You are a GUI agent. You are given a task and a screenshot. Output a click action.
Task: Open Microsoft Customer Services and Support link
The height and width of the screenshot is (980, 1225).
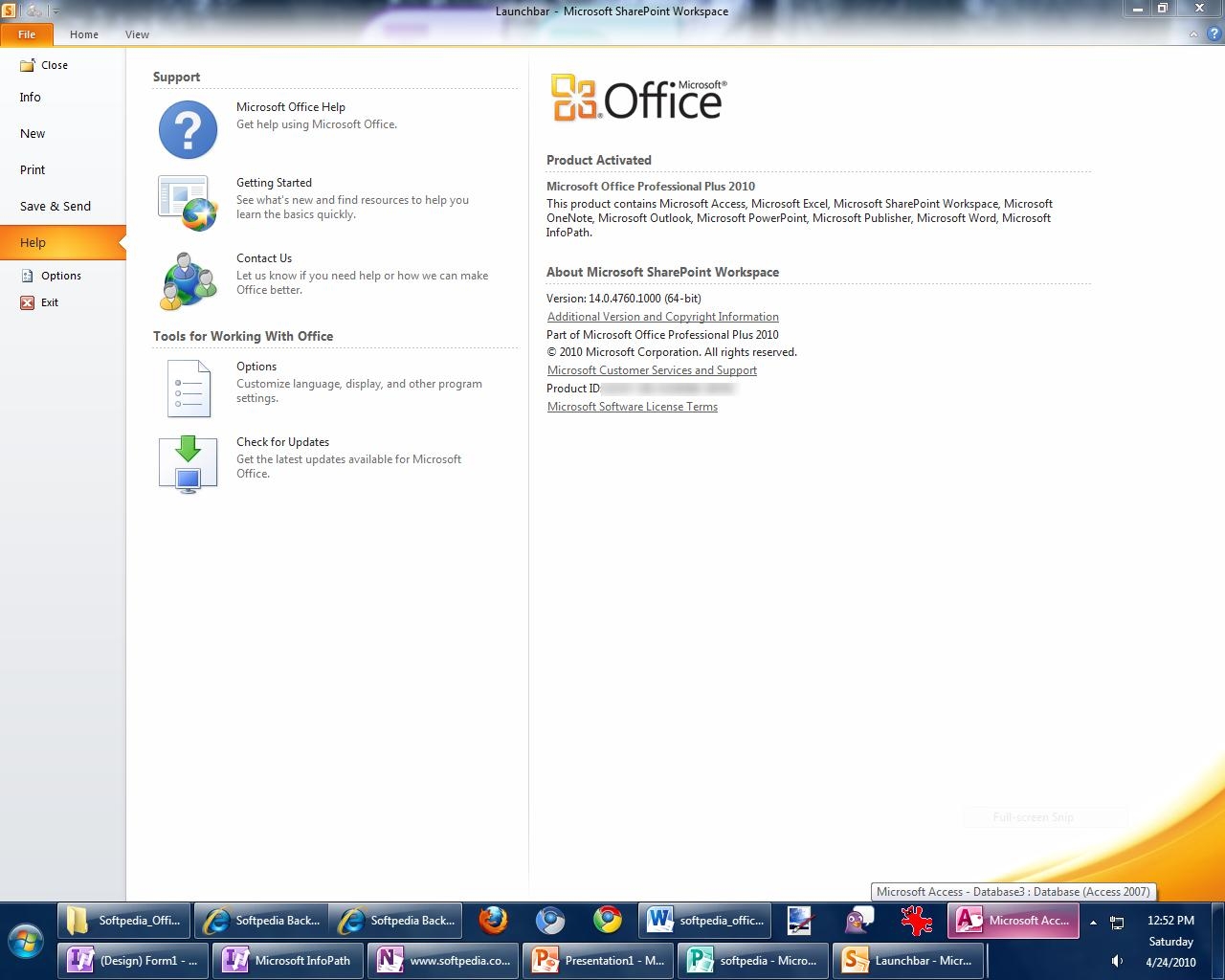pos(652,370)
